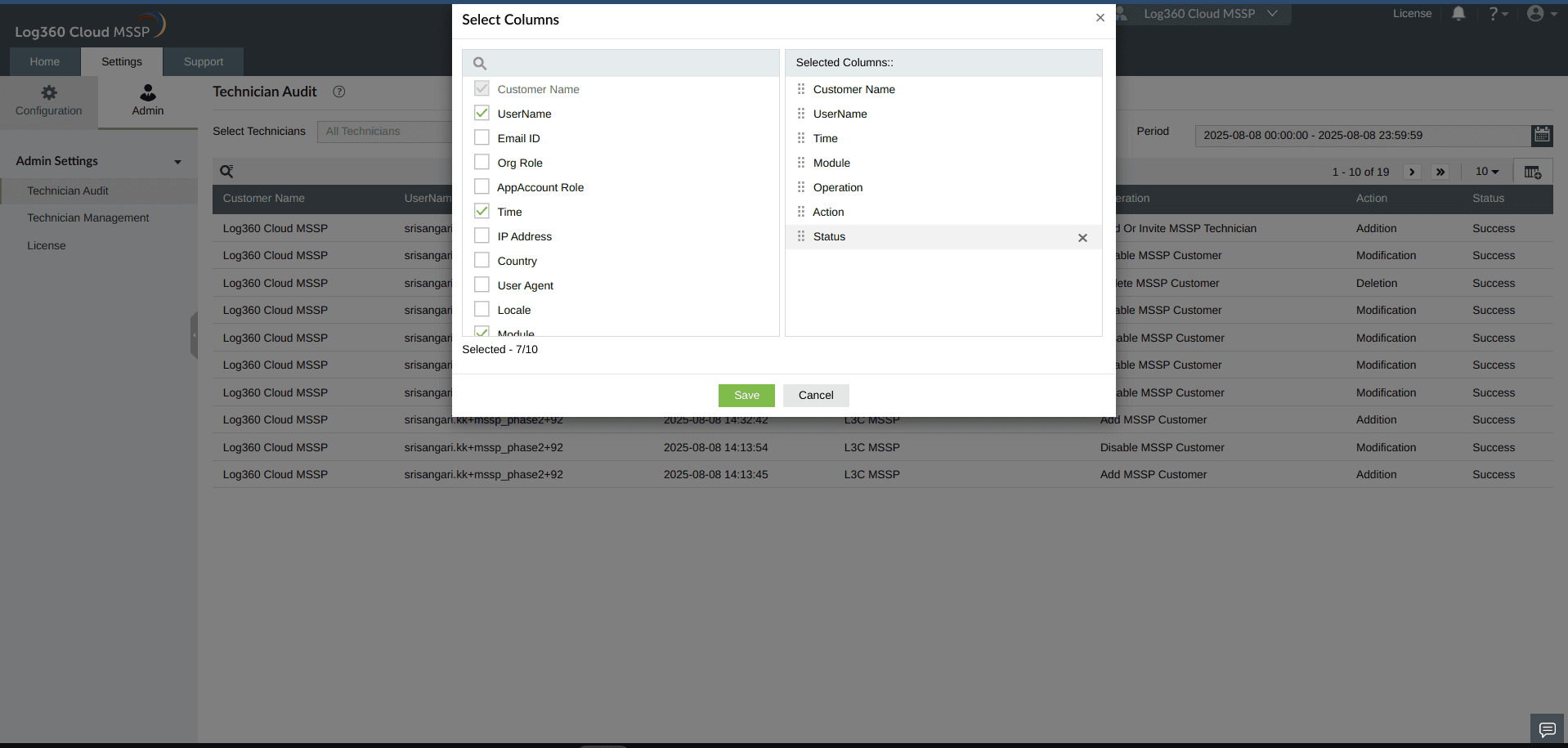Viewport: 1568px width, 748px height.
Task: Uncheck the UserName checkbox
Action: tap(482, 113)
